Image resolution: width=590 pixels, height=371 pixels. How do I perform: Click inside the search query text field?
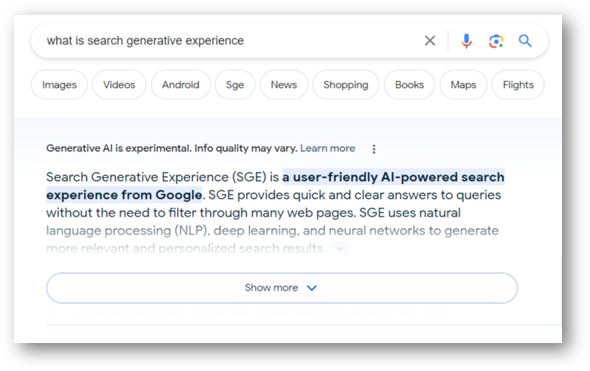pos(226,41)
